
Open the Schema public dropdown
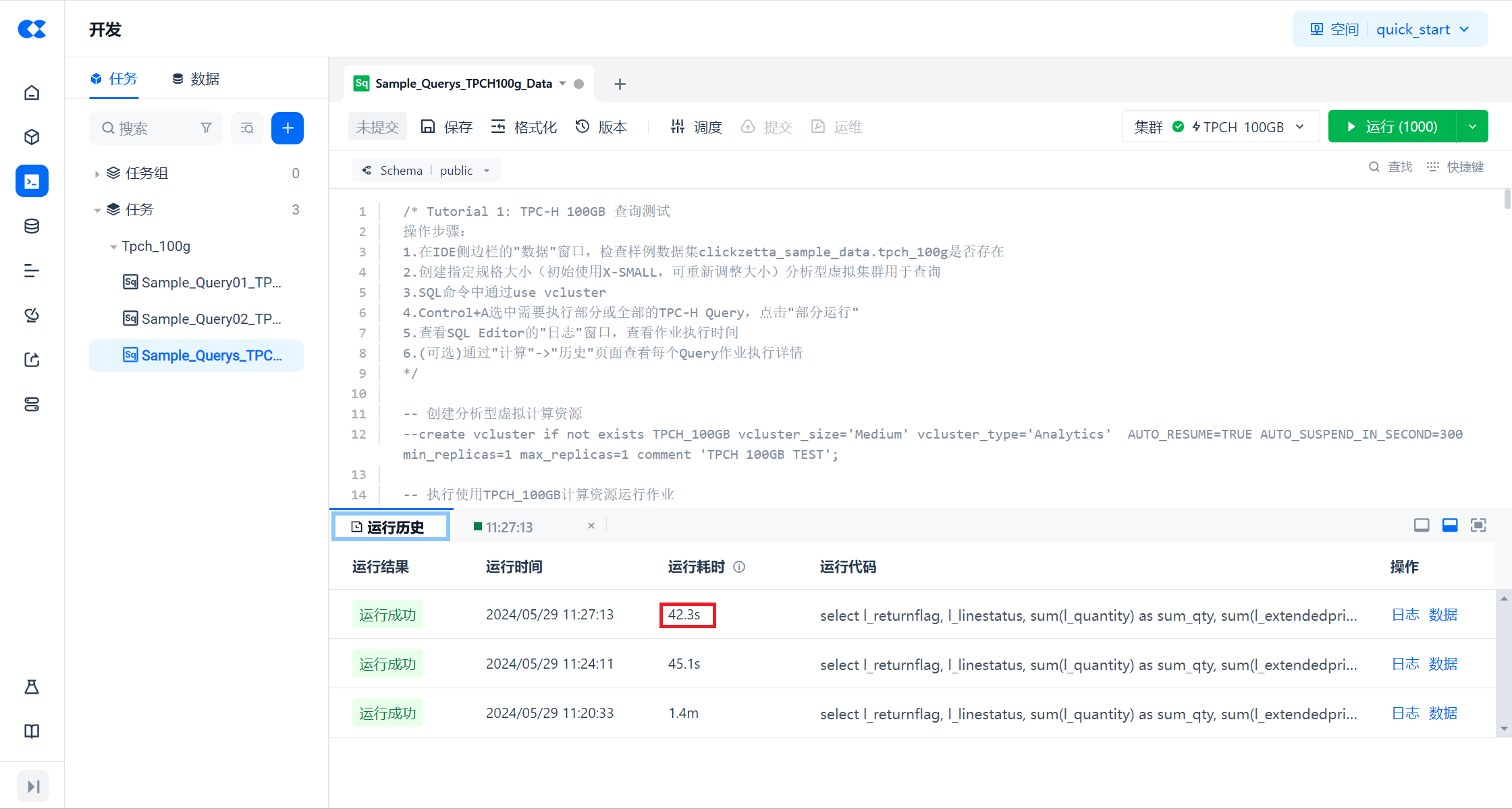[427, 170]
